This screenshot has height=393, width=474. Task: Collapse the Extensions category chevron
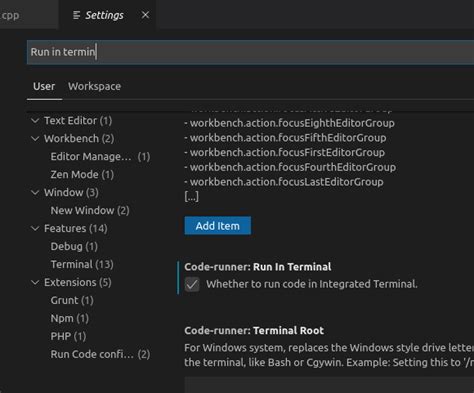point(35,283)
